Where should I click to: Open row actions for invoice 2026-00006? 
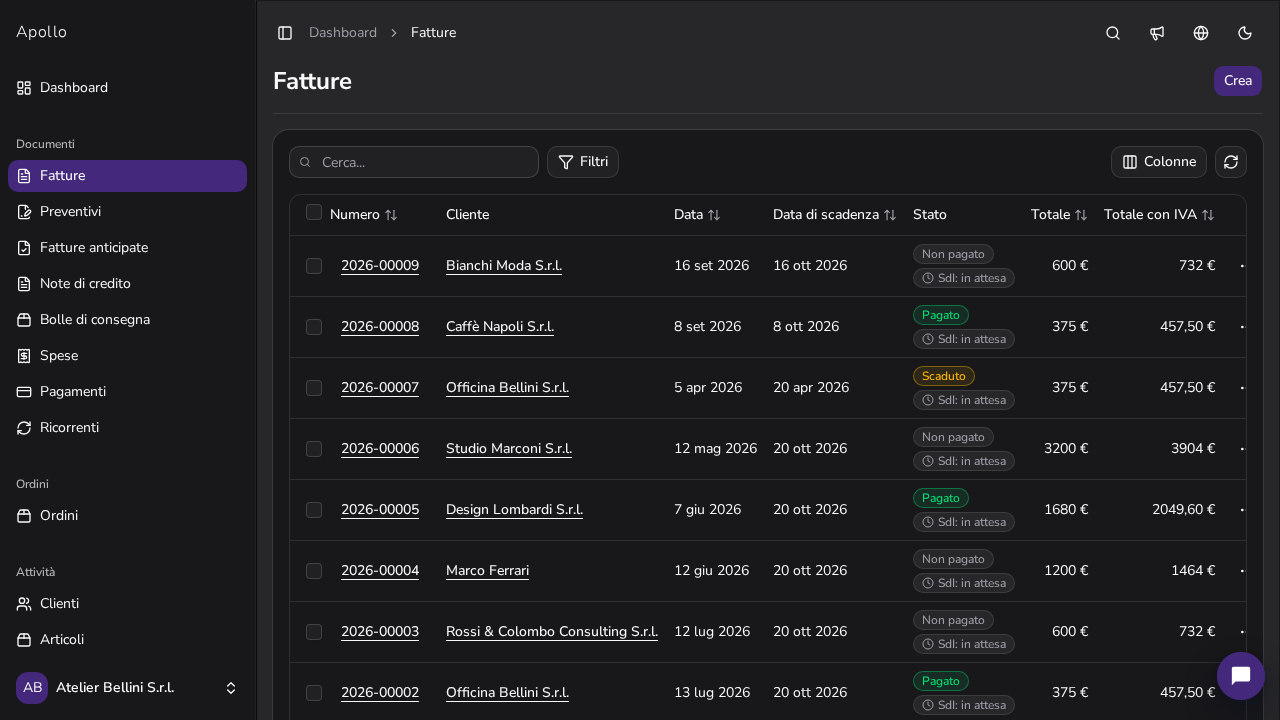click(x=1242, y=449)
